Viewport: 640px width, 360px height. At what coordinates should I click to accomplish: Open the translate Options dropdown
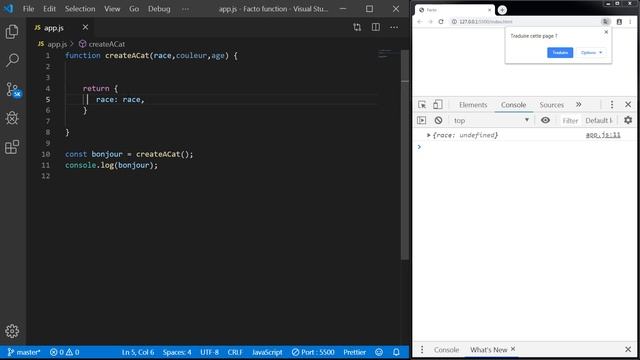[591, 53]
